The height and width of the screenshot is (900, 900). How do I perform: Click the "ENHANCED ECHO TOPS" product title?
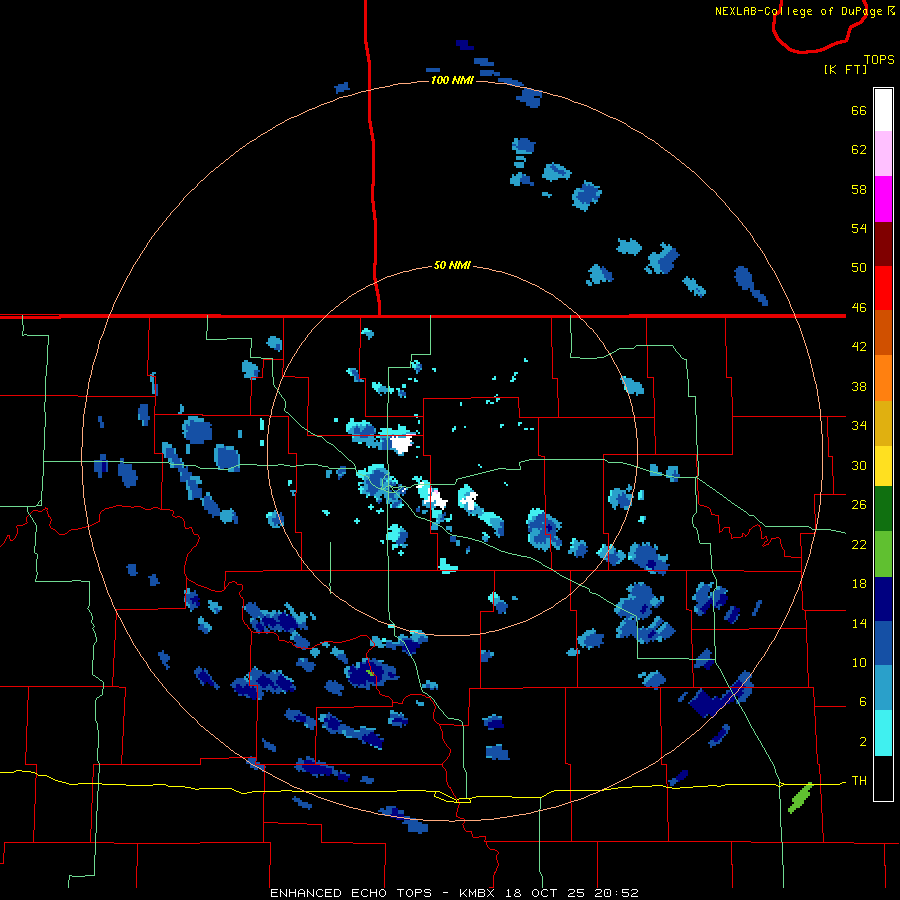351,893
